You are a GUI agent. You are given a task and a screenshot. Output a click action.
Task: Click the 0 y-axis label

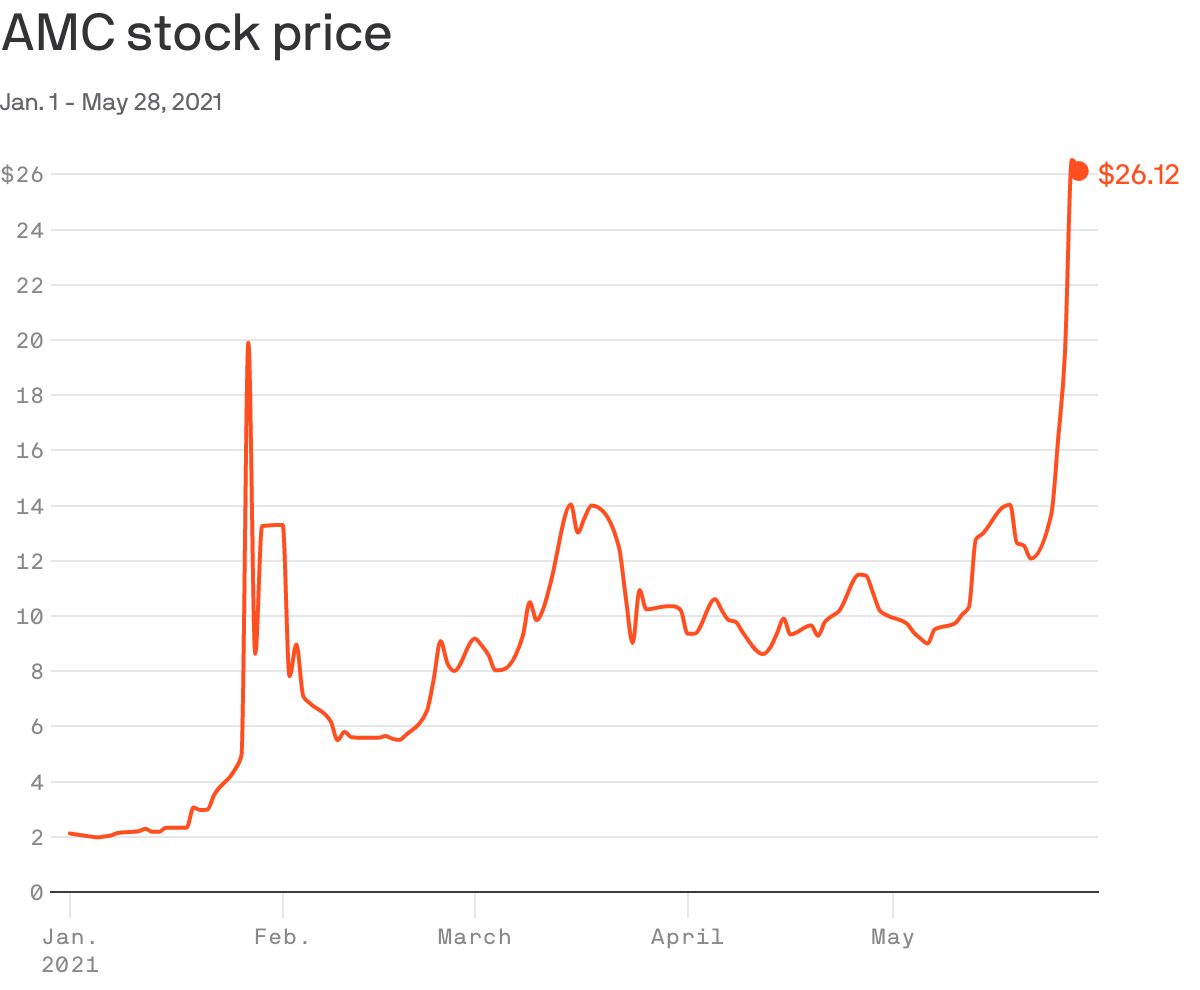tap(36, 892)
